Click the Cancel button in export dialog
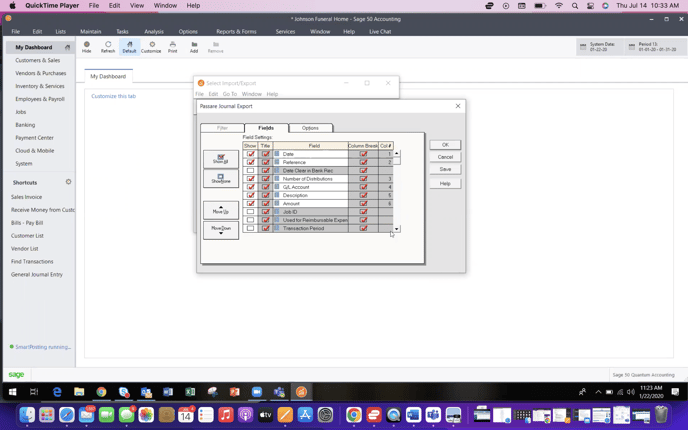The width and height of the screenshot is (688, 430). pyautogui.click(x=445, y=157)
